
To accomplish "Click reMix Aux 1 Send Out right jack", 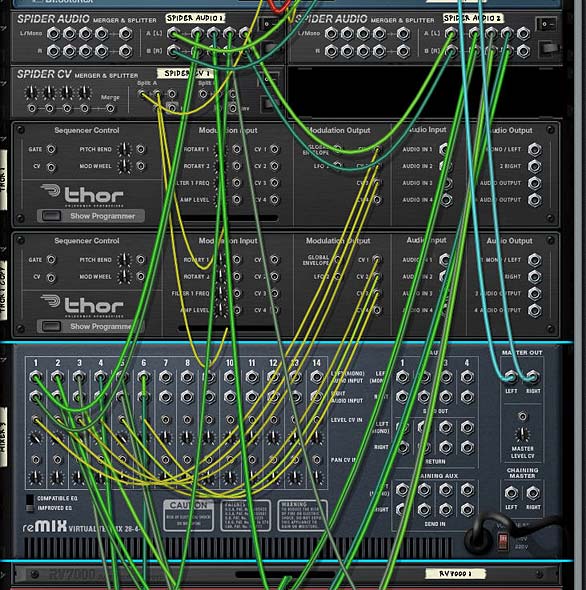I will click(x=402, y=396).
